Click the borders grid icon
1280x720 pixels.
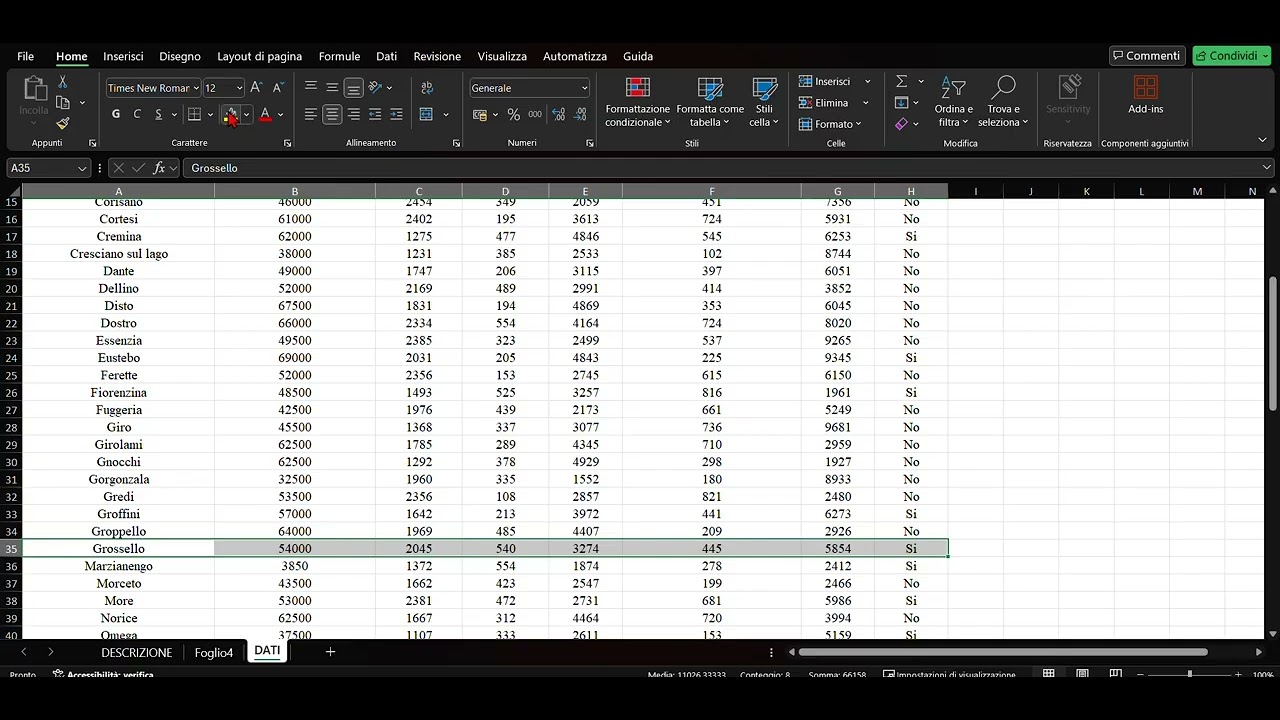(195, 115)
